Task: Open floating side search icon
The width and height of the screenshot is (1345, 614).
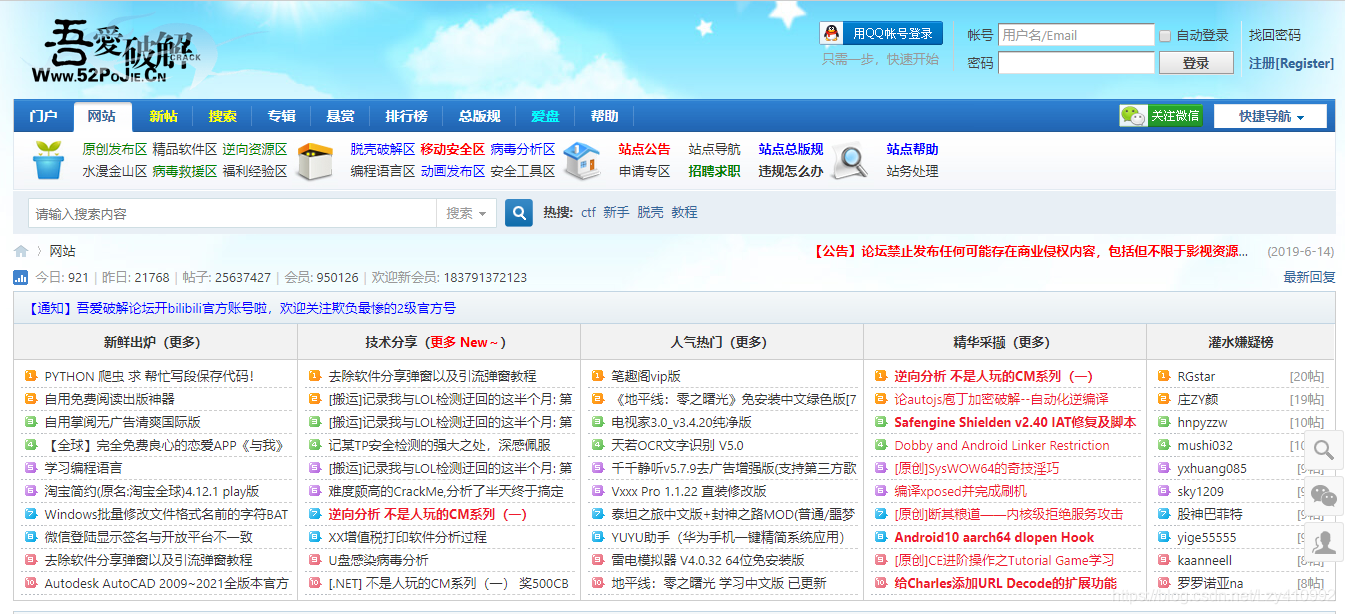Action: coord(1324,450)
